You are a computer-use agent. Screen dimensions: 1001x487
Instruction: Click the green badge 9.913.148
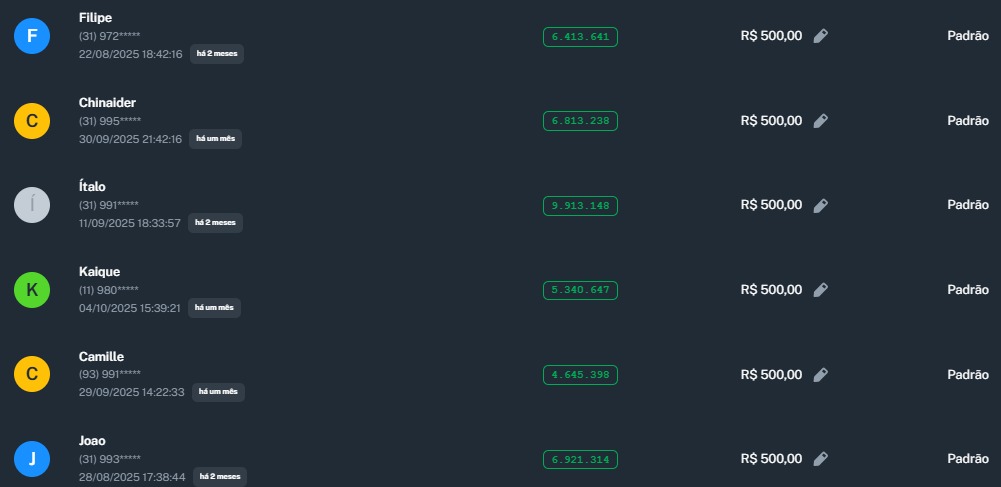[x=580, y=206]
